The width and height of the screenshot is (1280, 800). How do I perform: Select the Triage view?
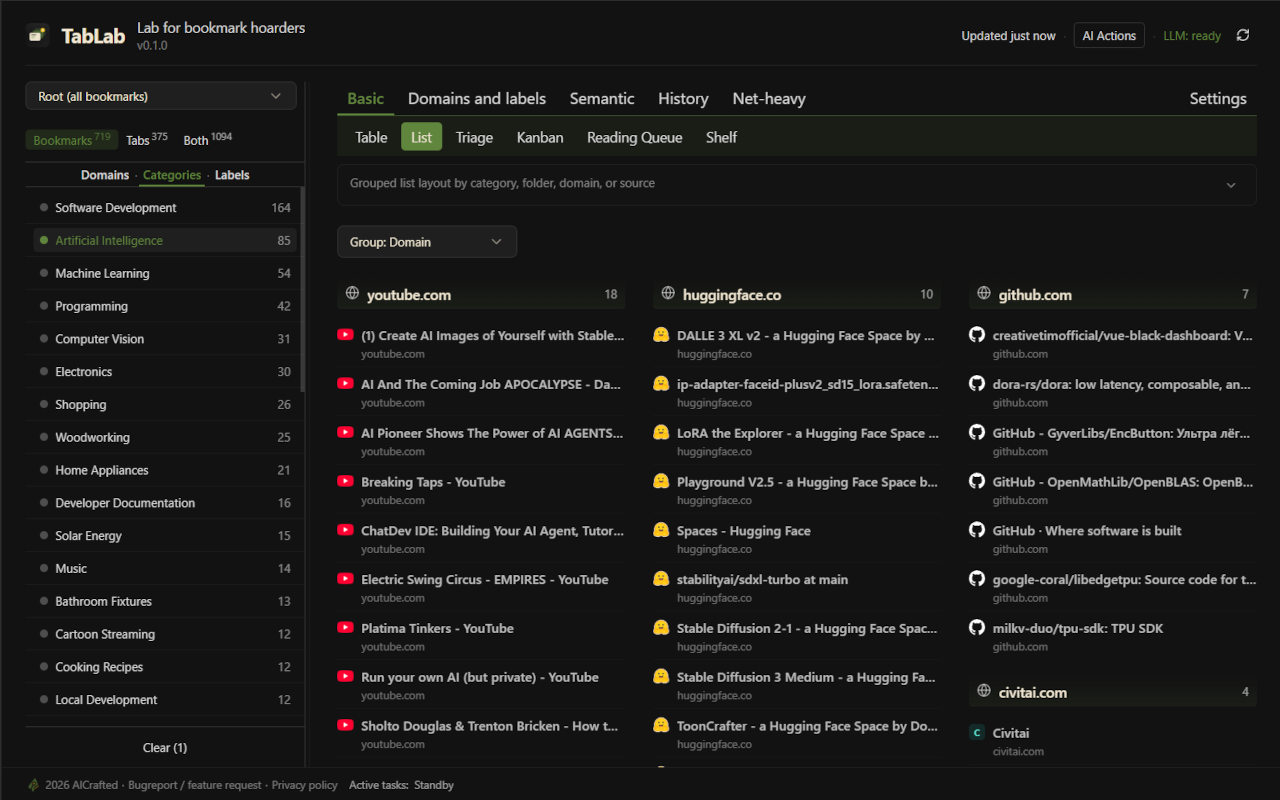(x=474, y=137)
